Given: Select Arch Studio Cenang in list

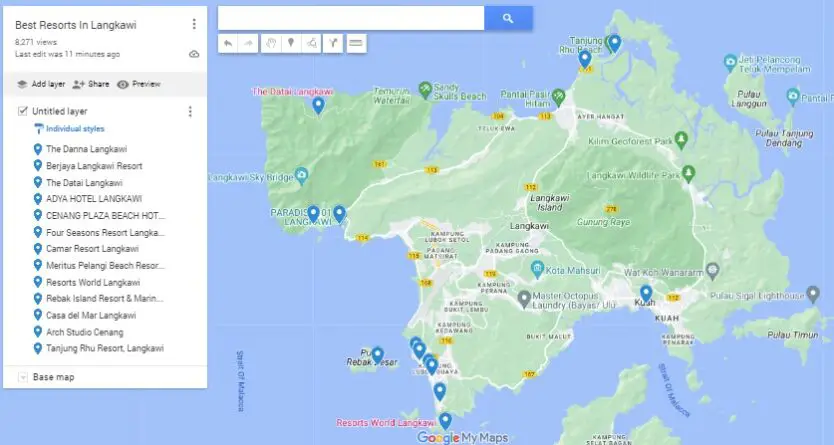Looking at the screenshot, I should [85, 332].
